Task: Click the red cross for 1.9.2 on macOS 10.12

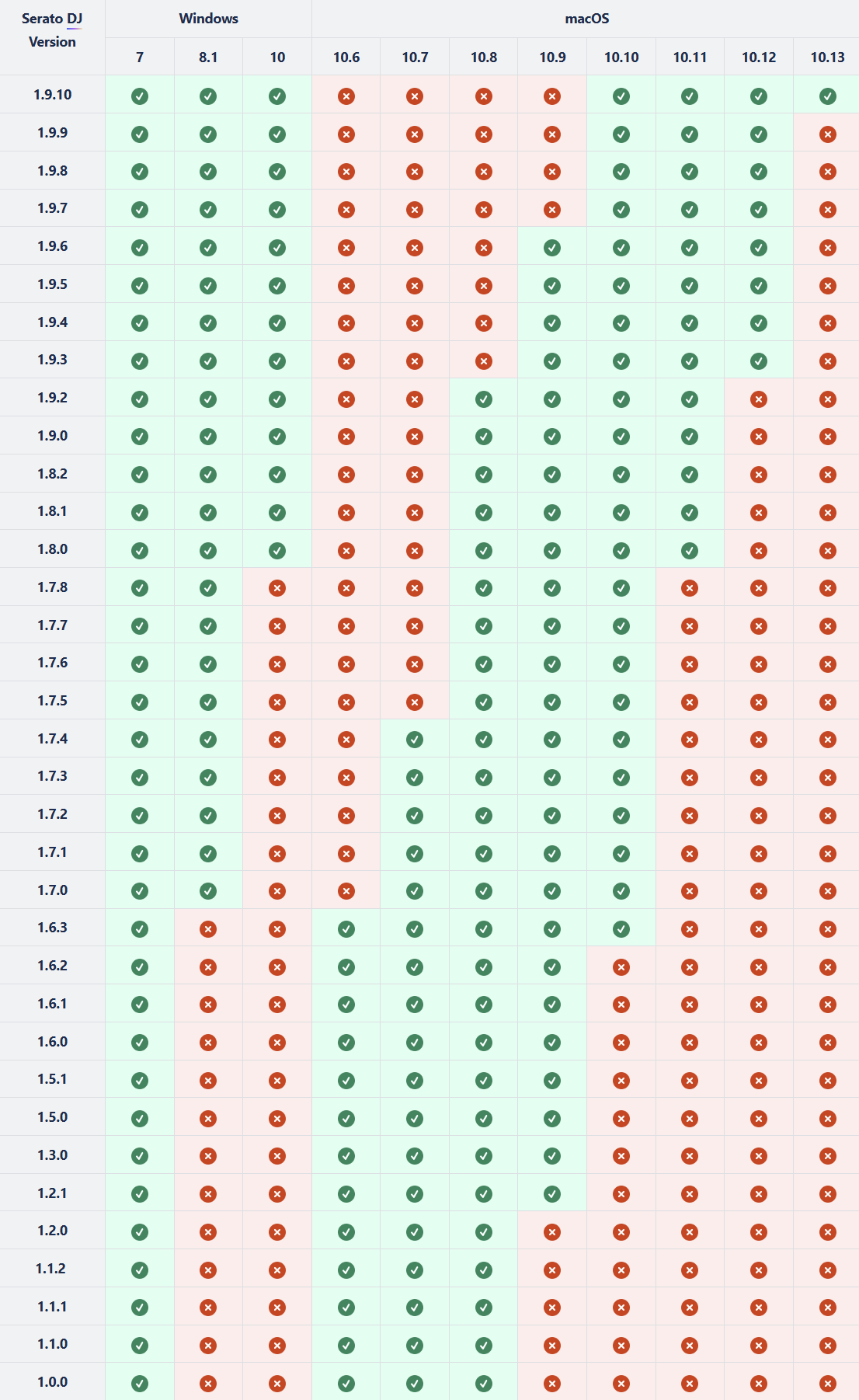Action: pyautogui.click(x=759, y=399)
